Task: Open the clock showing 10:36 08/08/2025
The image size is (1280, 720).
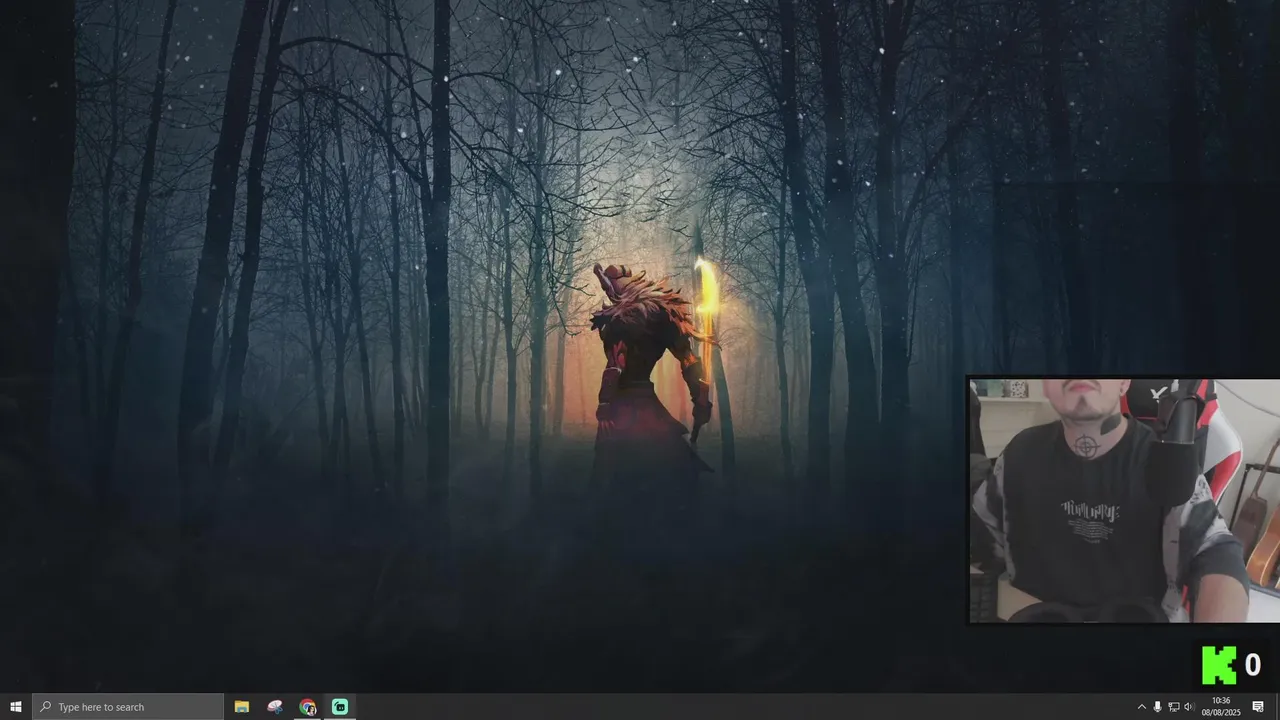Action: click(1221, 707)
